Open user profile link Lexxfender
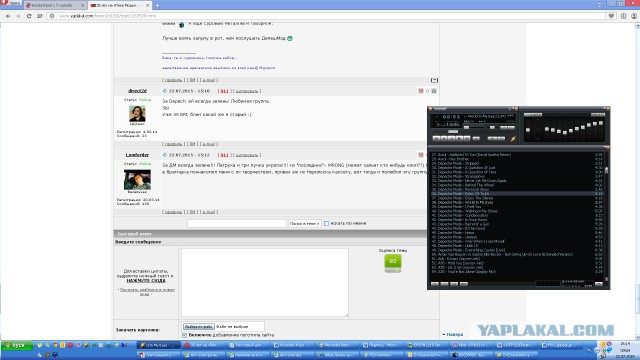 click(x=137, y=155)
